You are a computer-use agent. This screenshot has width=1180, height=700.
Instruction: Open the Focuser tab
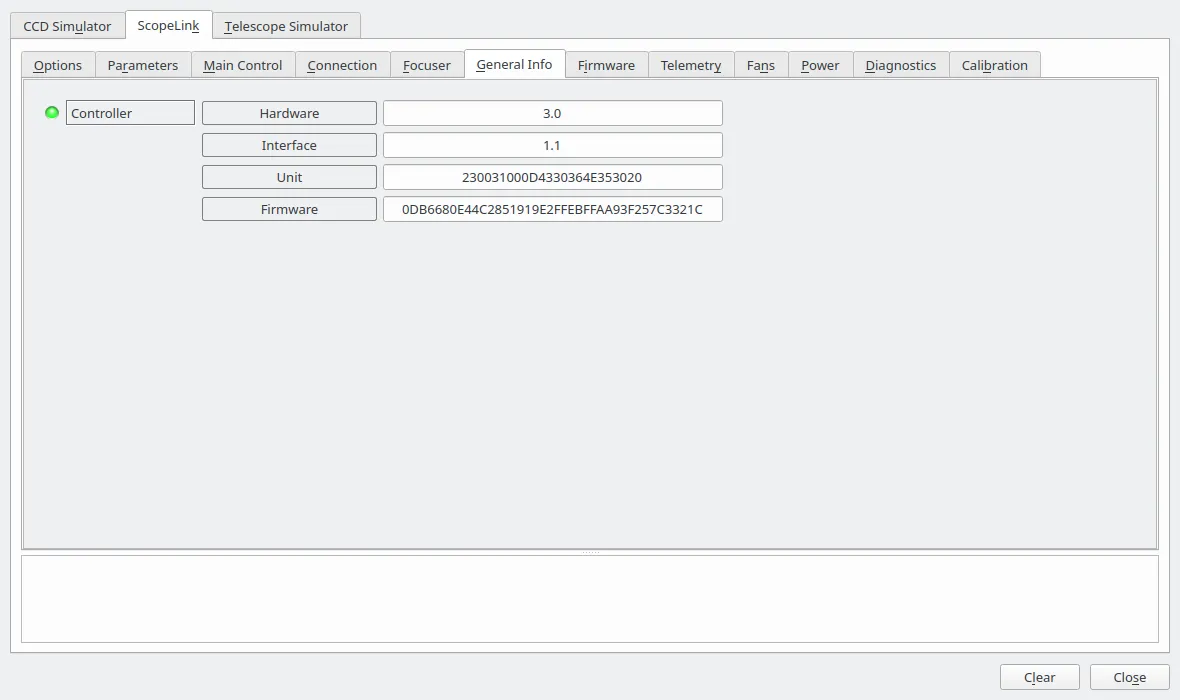click(x=427, y=65)
